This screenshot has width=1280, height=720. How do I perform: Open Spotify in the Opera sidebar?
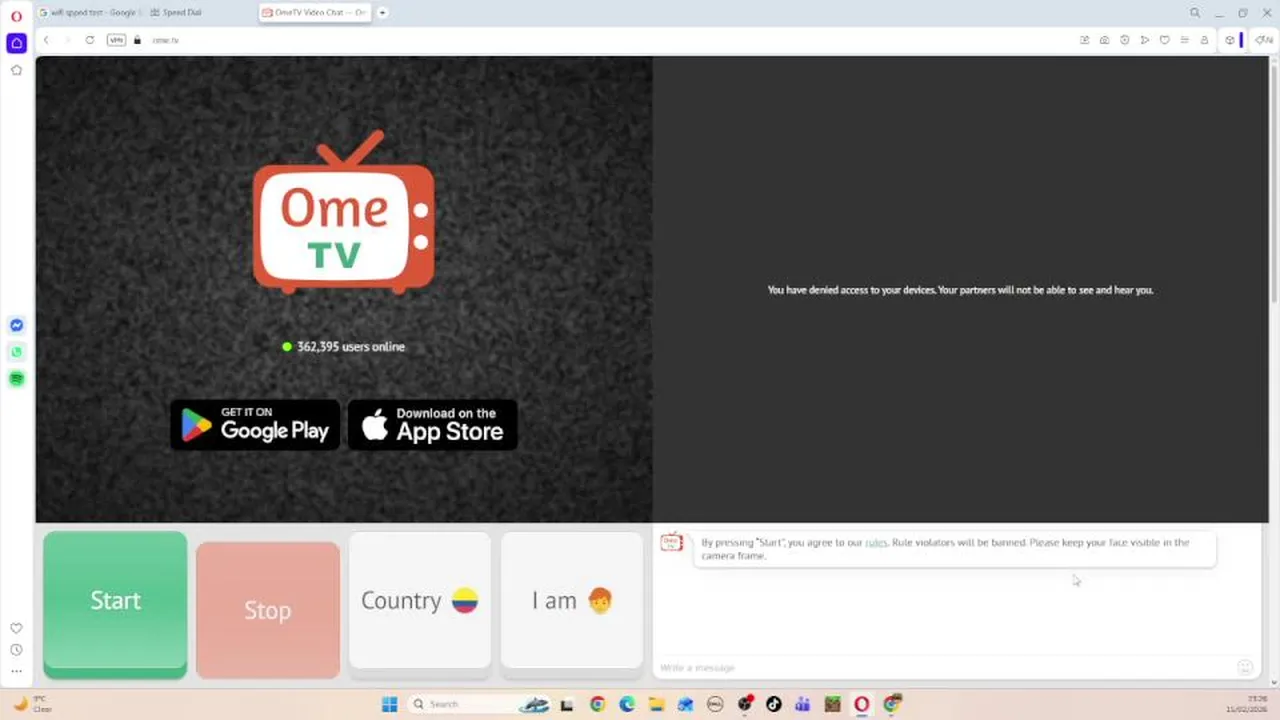pos(16,379)
